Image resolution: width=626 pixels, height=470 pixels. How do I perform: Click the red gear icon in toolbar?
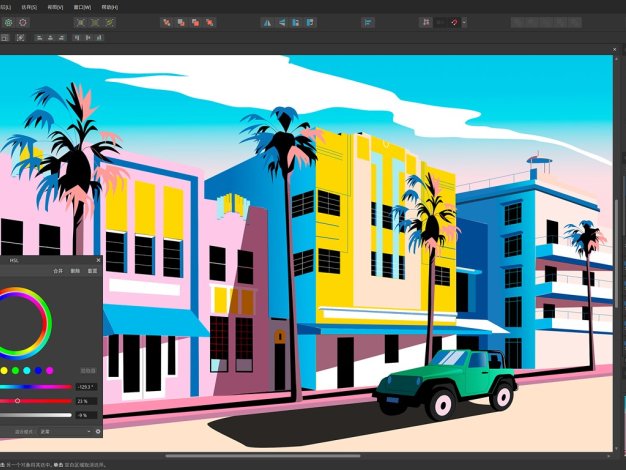click(23, 23)
